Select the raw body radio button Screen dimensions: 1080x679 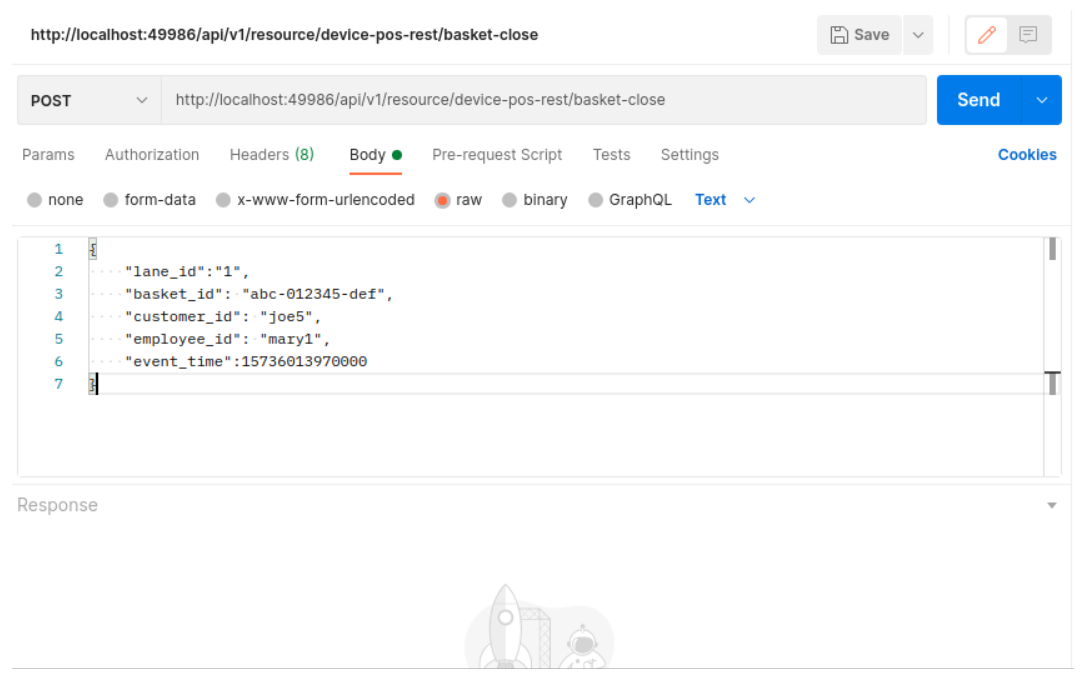[x=442, y=200]
